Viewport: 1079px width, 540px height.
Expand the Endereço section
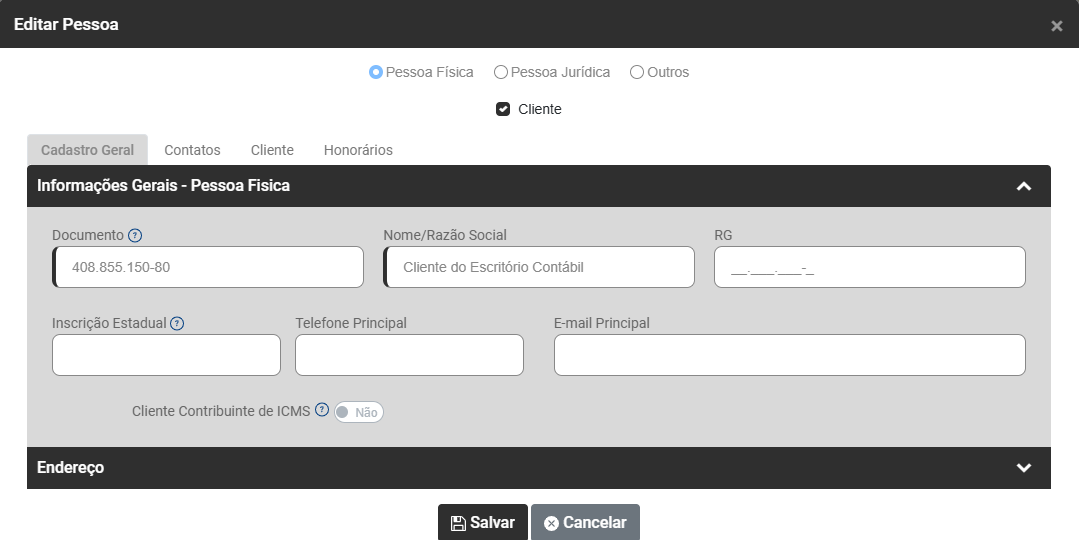1023,468
